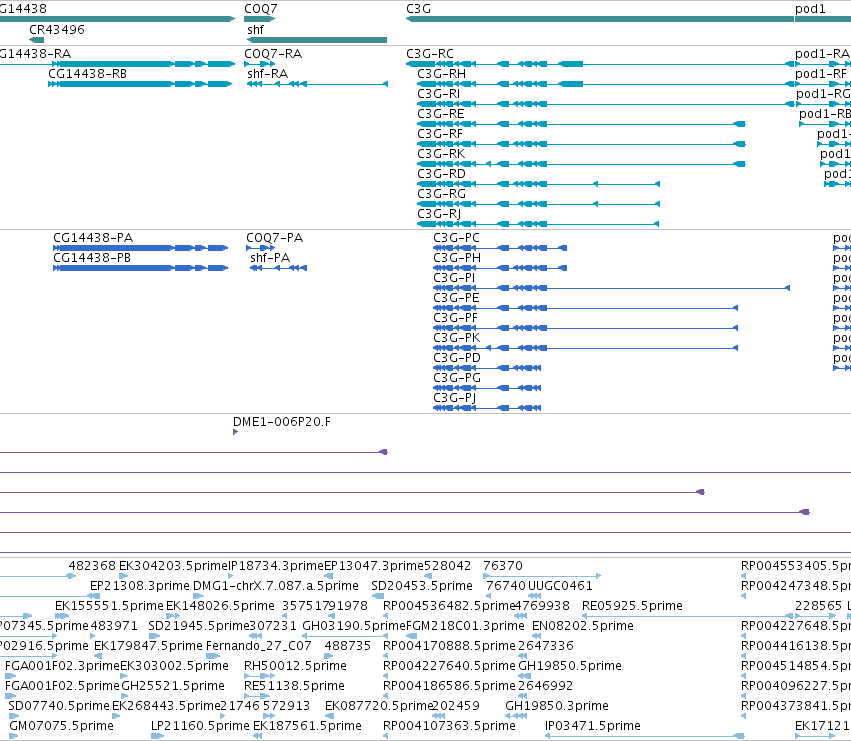This screenshot has width=851, height=741.
Task: Click the pod1-RF transcript label
Action: coord(821,73)
